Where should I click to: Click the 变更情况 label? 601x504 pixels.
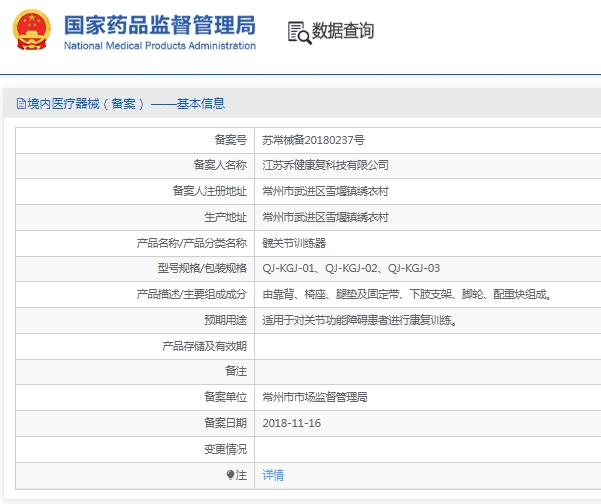(225, 449)
